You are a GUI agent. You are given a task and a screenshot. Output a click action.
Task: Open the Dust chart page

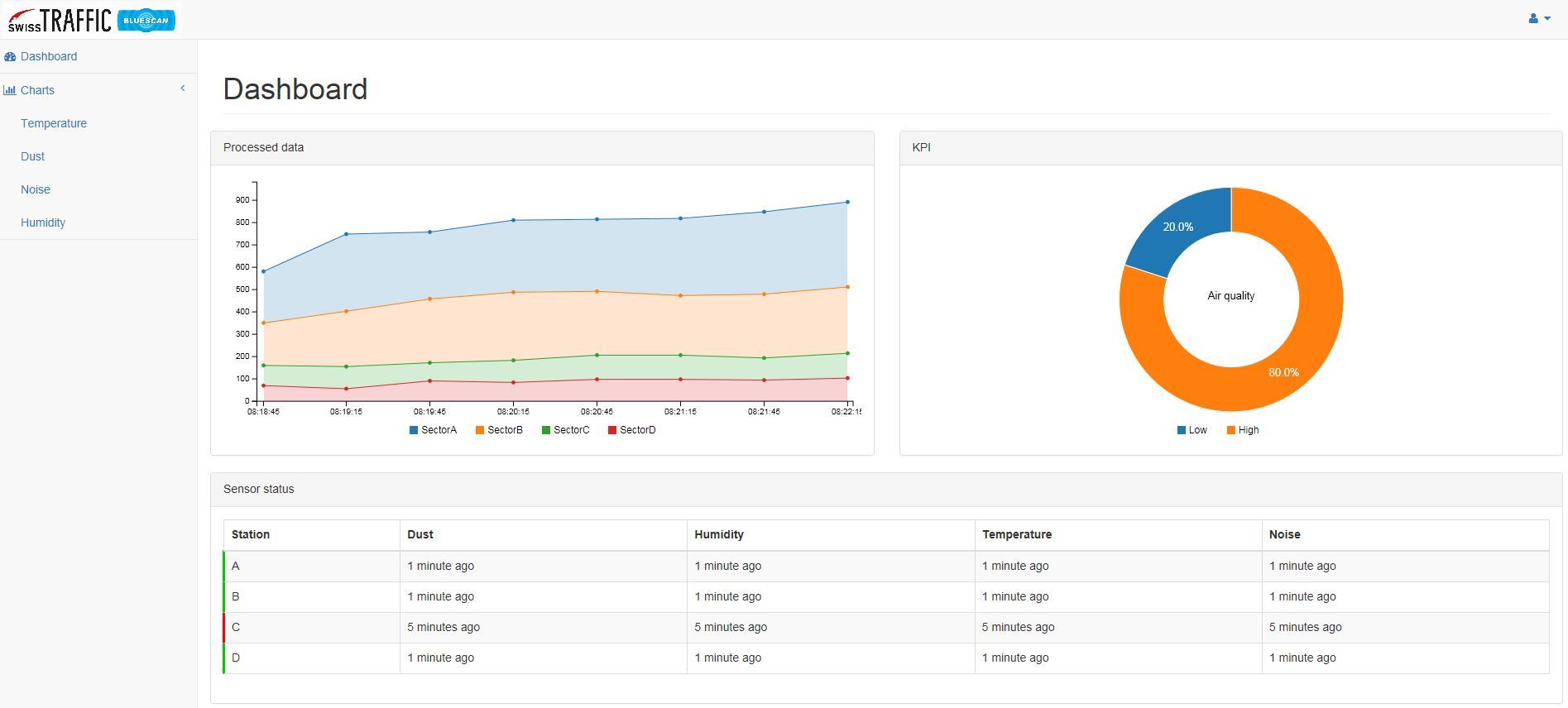(x=33, y=156)
